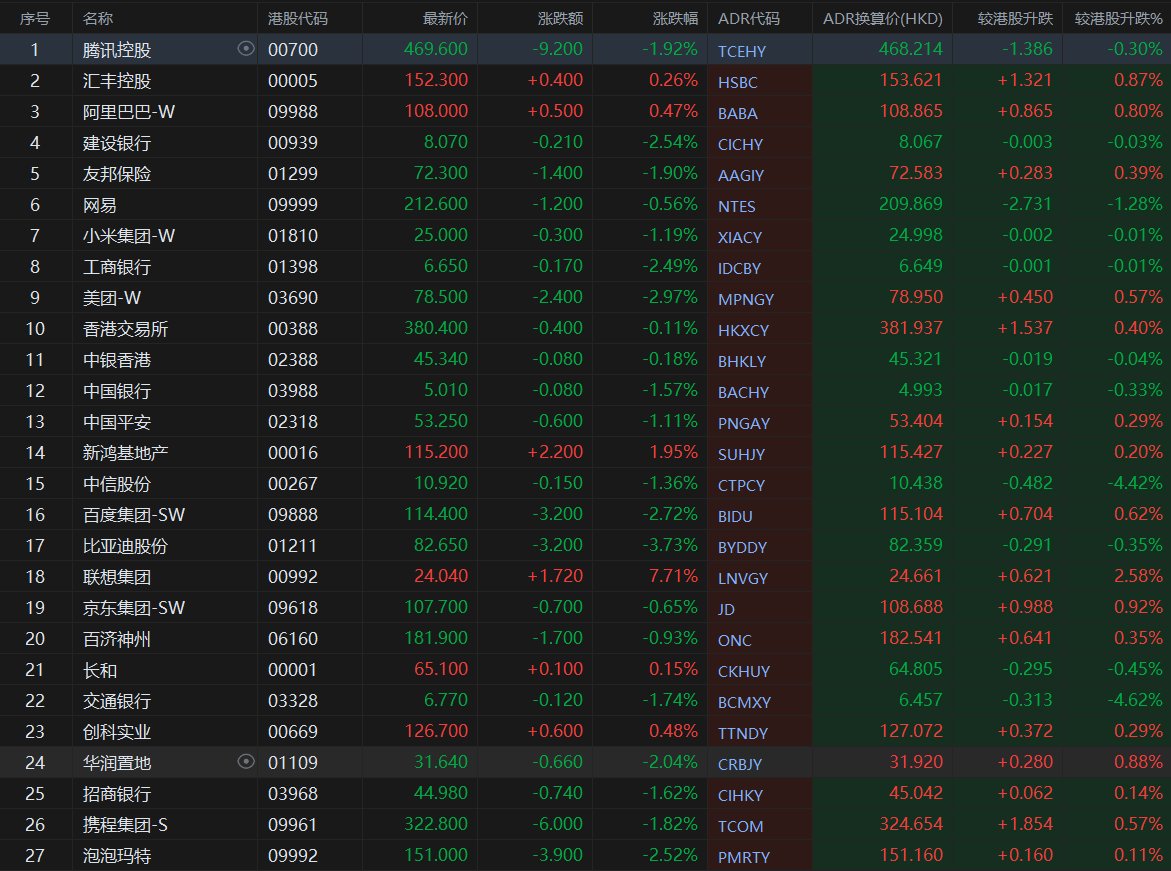Viewport: 1171px width, 871px height.
Task: Click the circle icon beside 华润置地
Action: coord(246,762)
